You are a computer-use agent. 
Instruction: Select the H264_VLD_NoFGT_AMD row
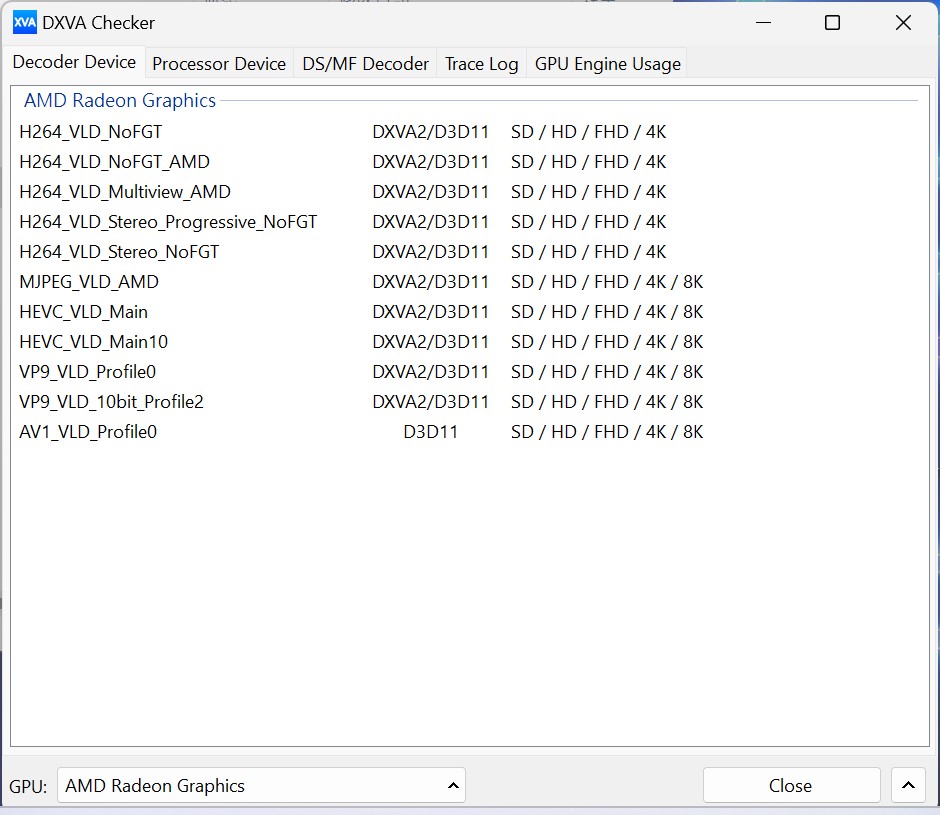click(x=114, y=162)
